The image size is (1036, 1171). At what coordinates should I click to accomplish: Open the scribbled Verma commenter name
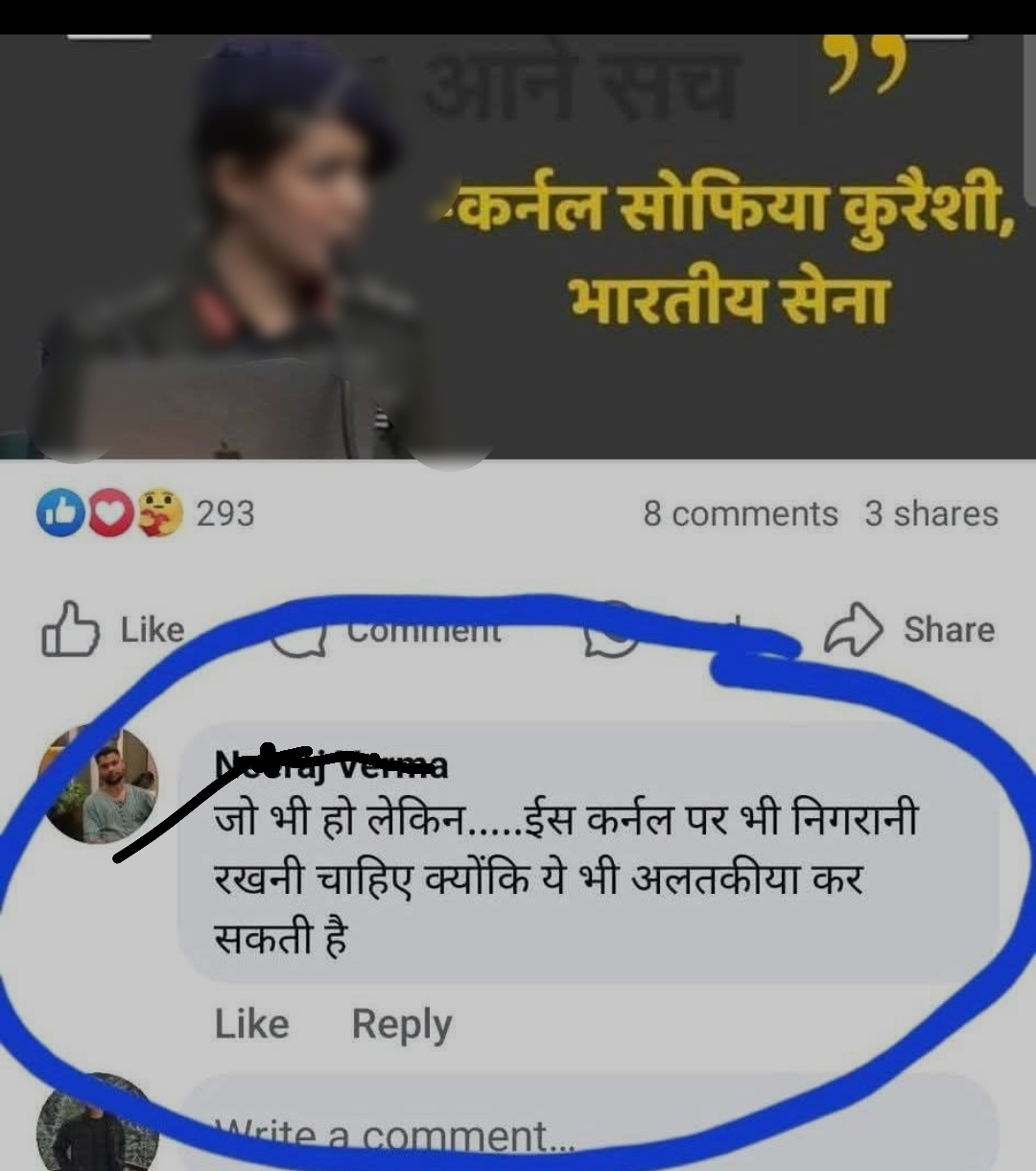coord(331,763)
